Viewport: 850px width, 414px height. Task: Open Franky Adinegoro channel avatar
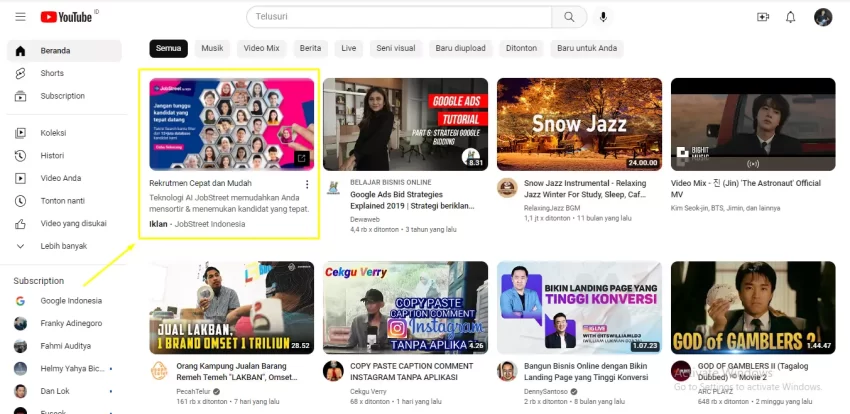[21, 324]
